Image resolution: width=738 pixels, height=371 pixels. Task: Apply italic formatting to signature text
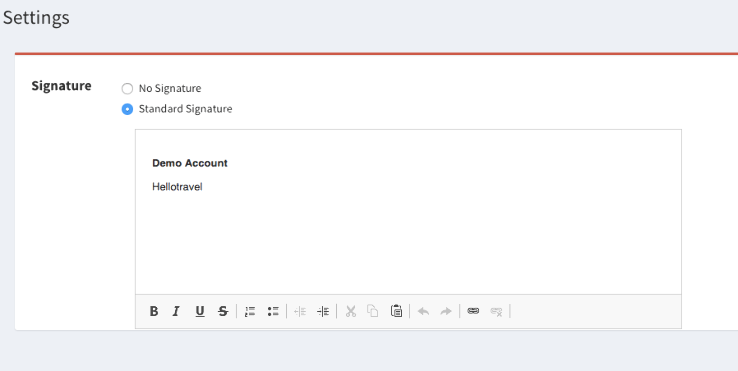[x=176, y=311]
